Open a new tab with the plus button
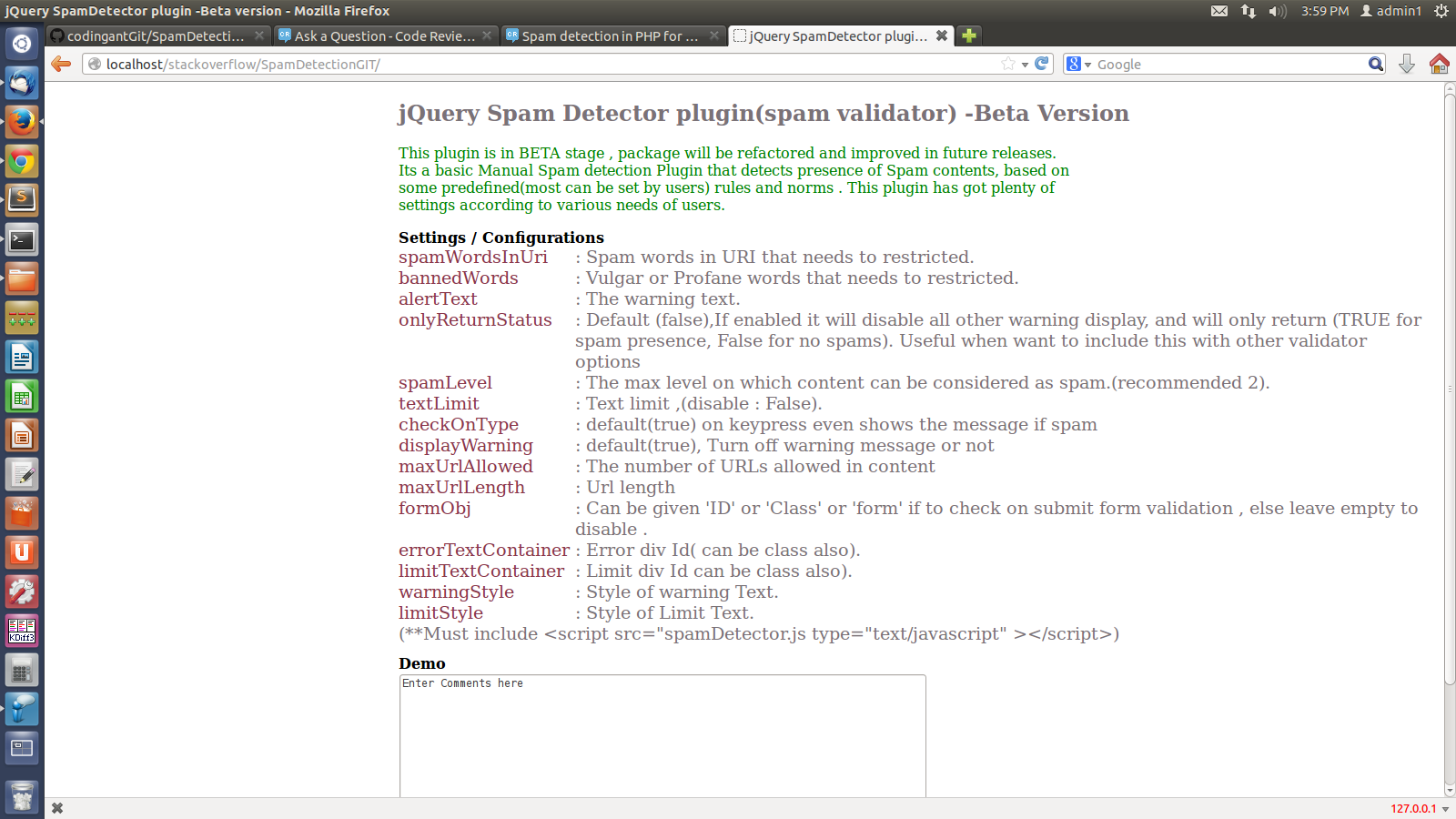1456x819 pixels. tap(969, 35)
